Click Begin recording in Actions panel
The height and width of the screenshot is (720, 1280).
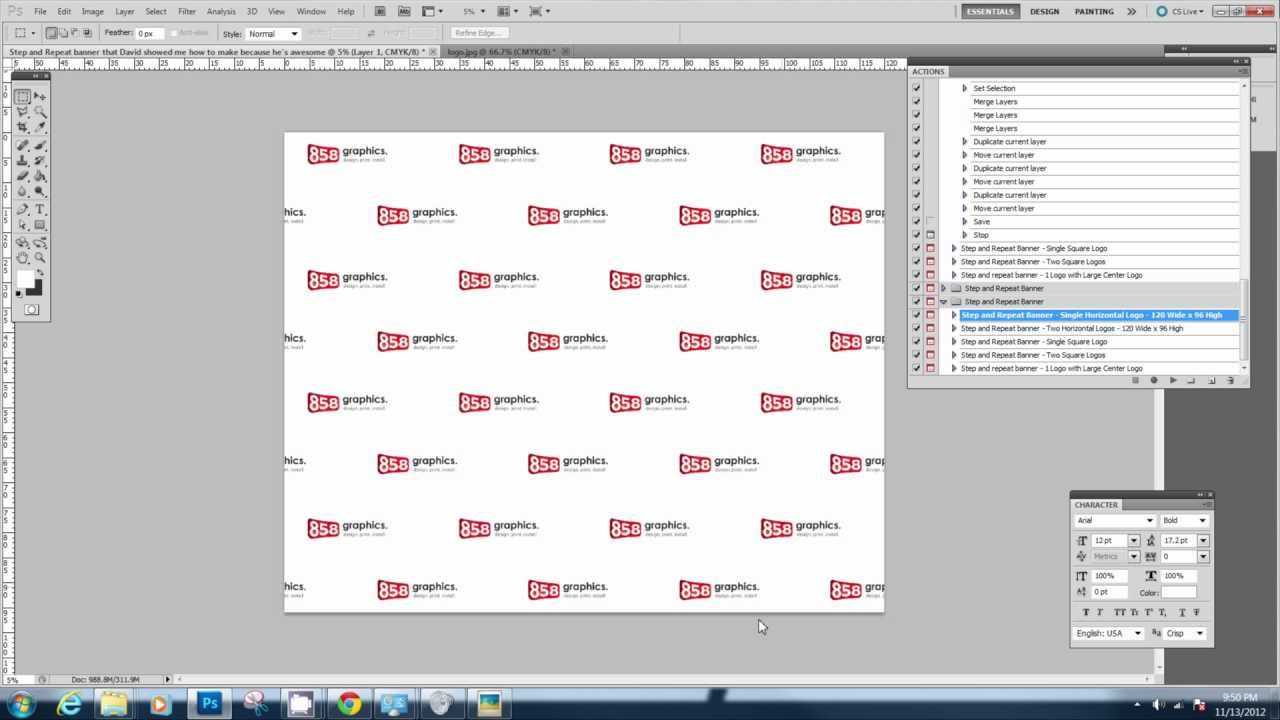[1154, 380]
